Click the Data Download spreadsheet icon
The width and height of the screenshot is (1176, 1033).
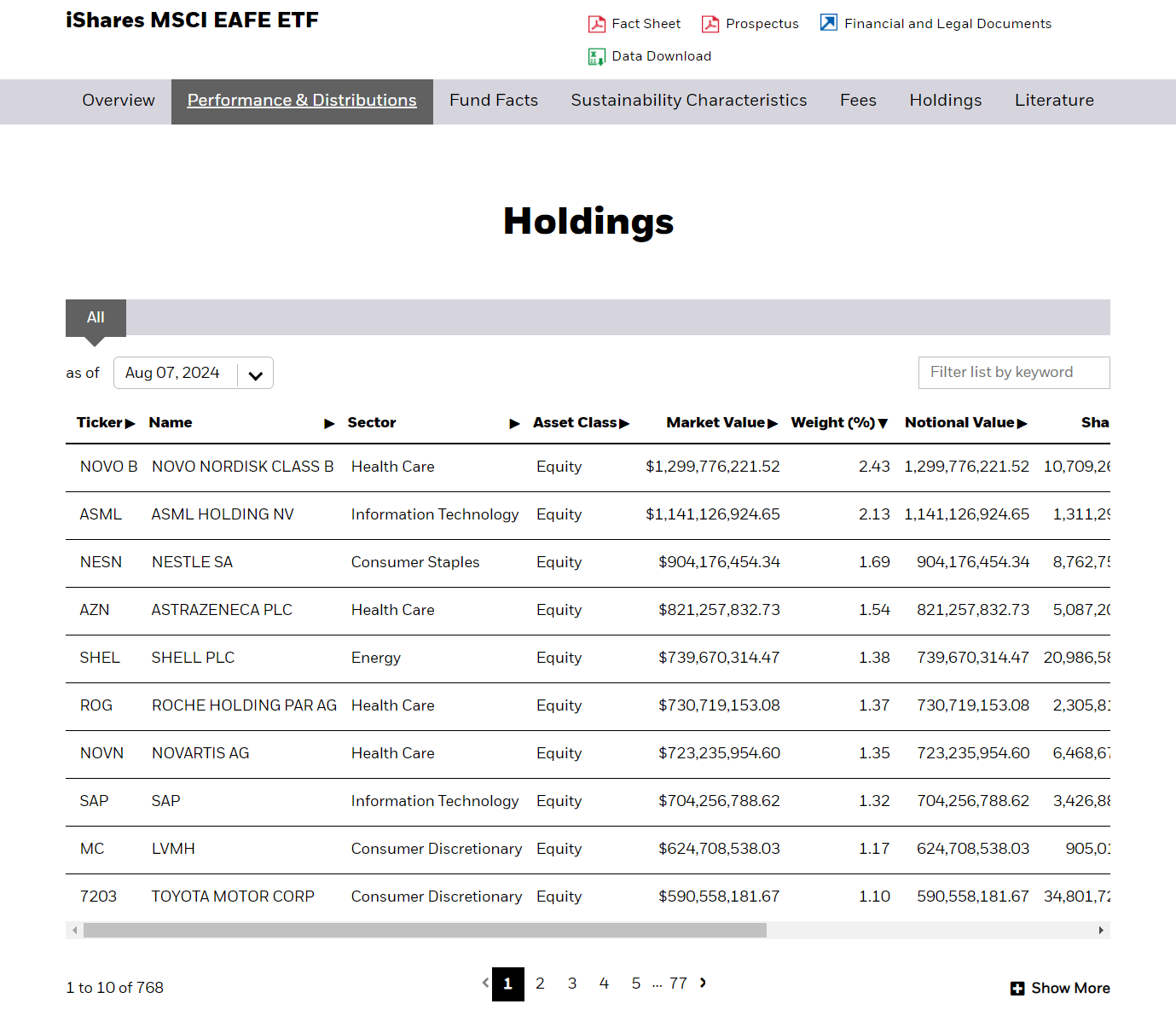pyautogui.click(x=596, y=57)
